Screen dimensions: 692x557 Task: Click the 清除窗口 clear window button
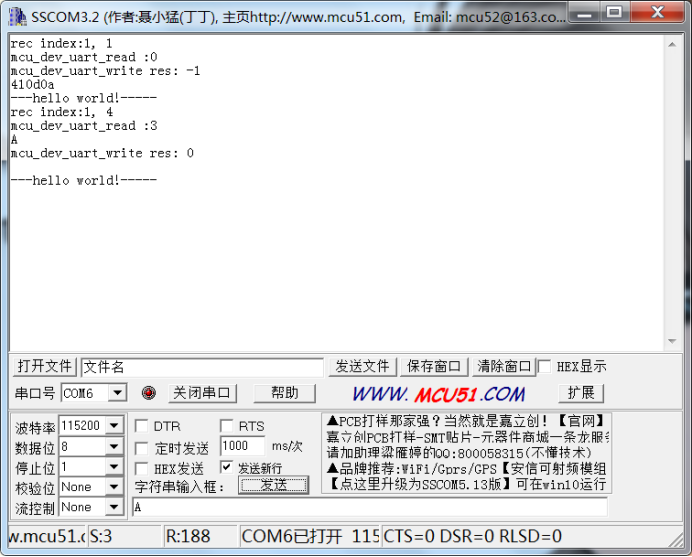(504, 366)
